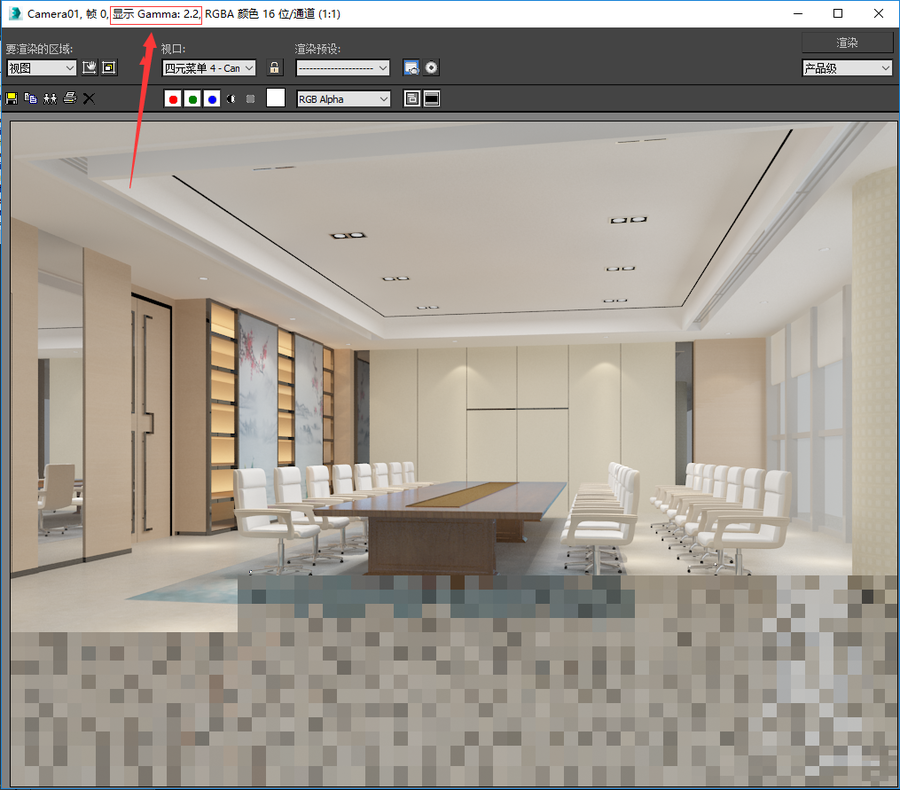Click the Edit Region hand icon
This screenshot has width=900, height=790.
(90, 68)
